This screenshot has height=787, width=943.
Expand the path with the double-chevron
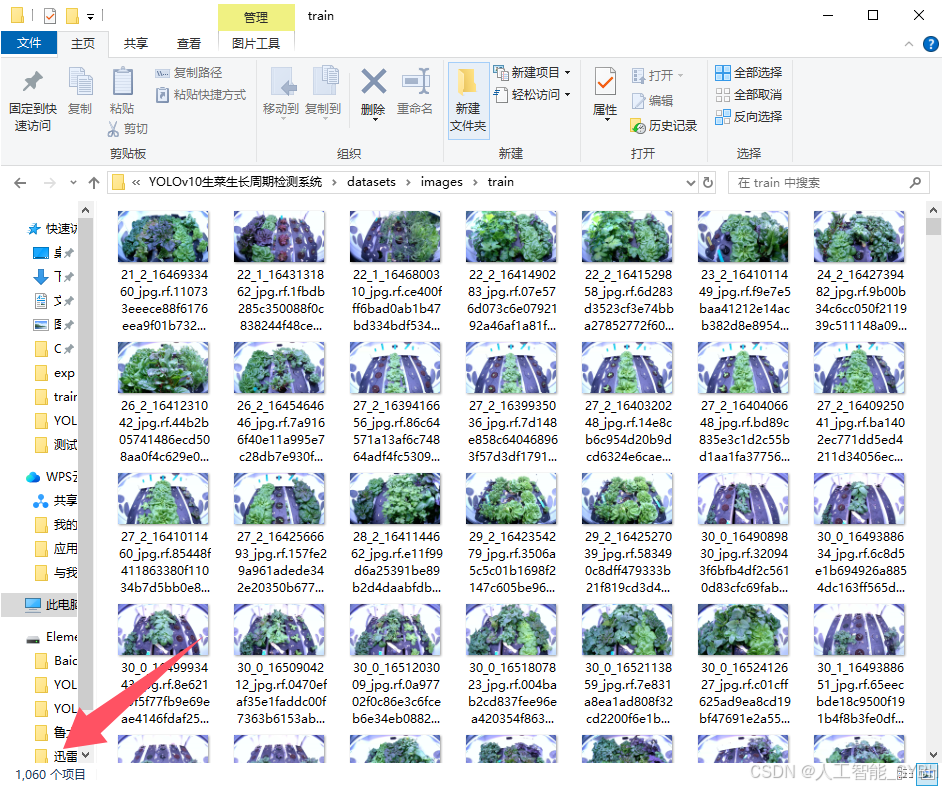click(136, 182)
